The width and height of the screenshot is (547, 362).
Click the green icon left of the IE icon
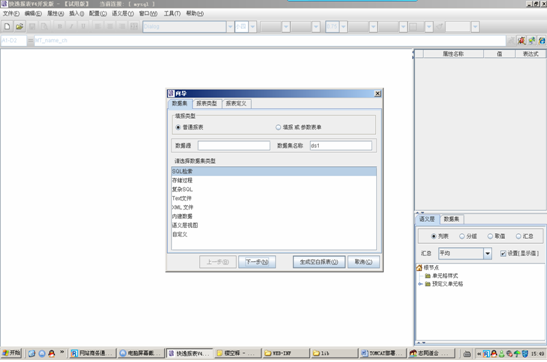pos(532,40)
